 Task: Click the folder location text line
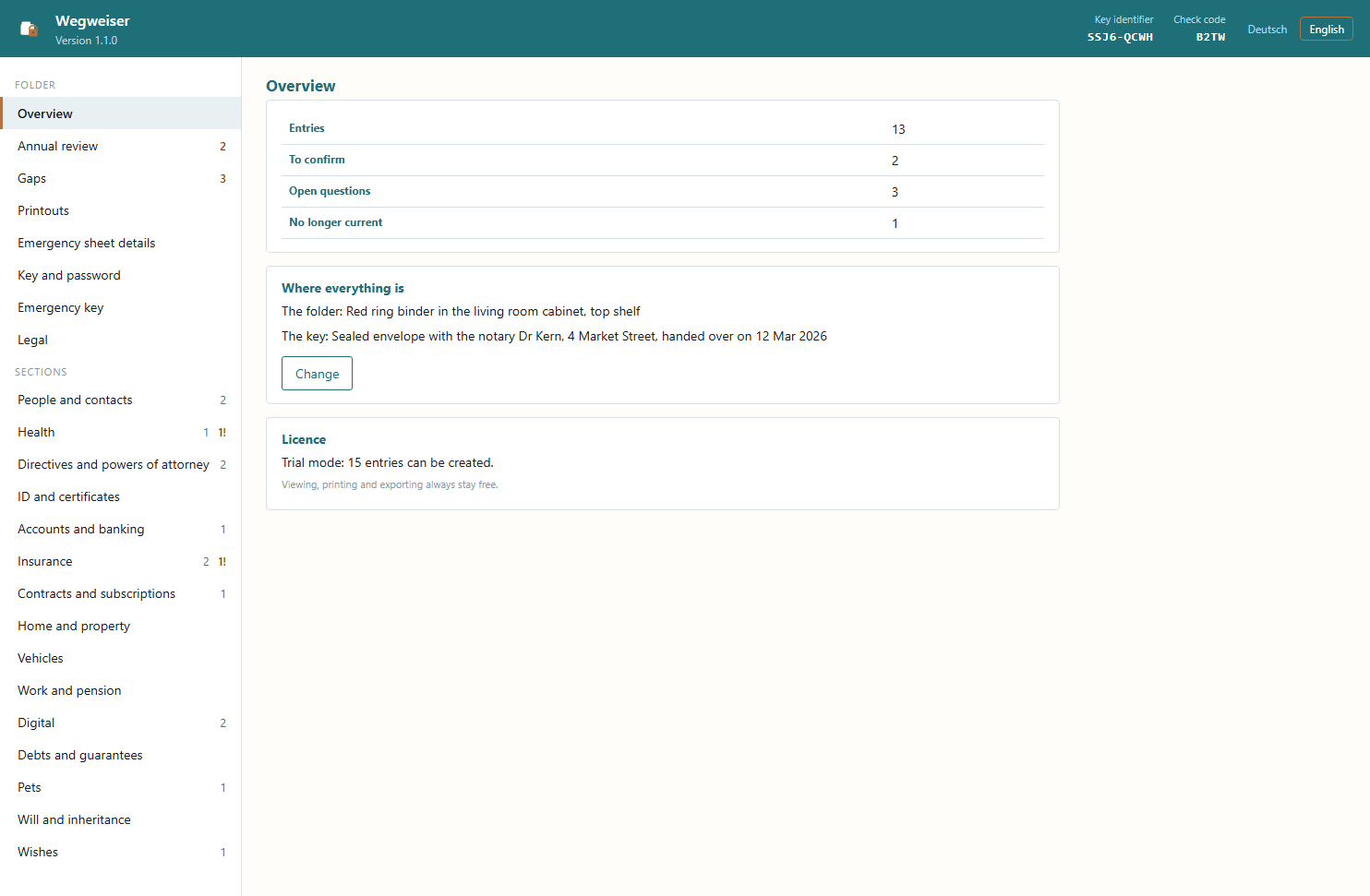[x=461, y=311]
